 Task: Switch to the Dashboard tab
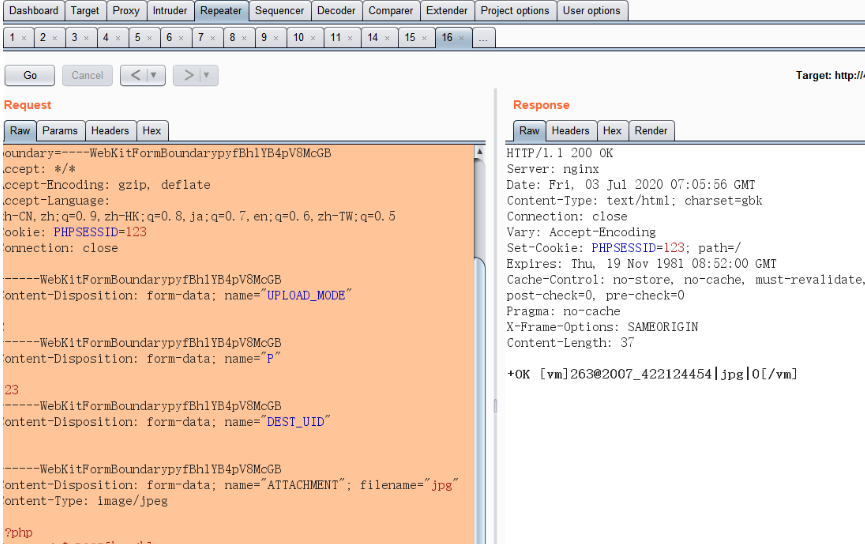pos(34,10)
